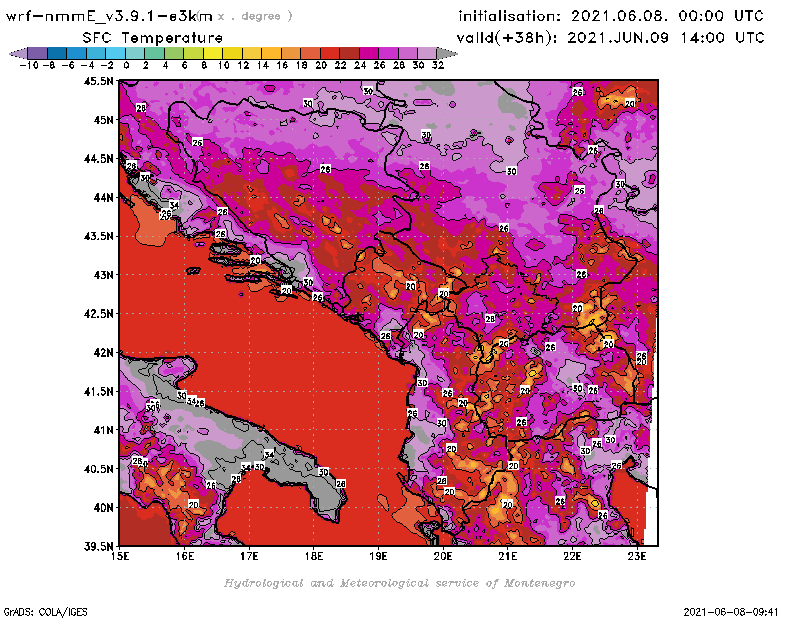This screenshot has height=618, width=800.
Task: Click the dark blue legend swatch between -8 and -6
Action: coord(57,53)
